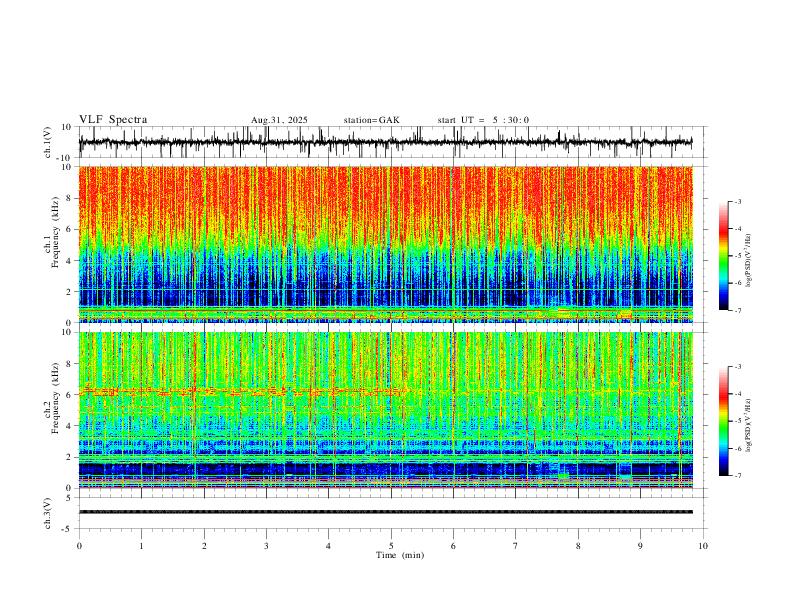The width and height of the screenshot is (792, 612).
Task: Click the 'ch.1(V)' waveform axis label
Action: pos(48,142)
